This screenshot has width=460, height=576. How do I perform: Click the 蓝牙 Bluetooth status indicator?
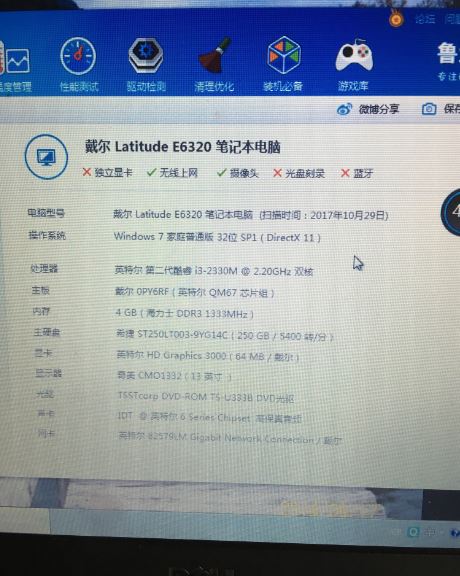(357, 173)
